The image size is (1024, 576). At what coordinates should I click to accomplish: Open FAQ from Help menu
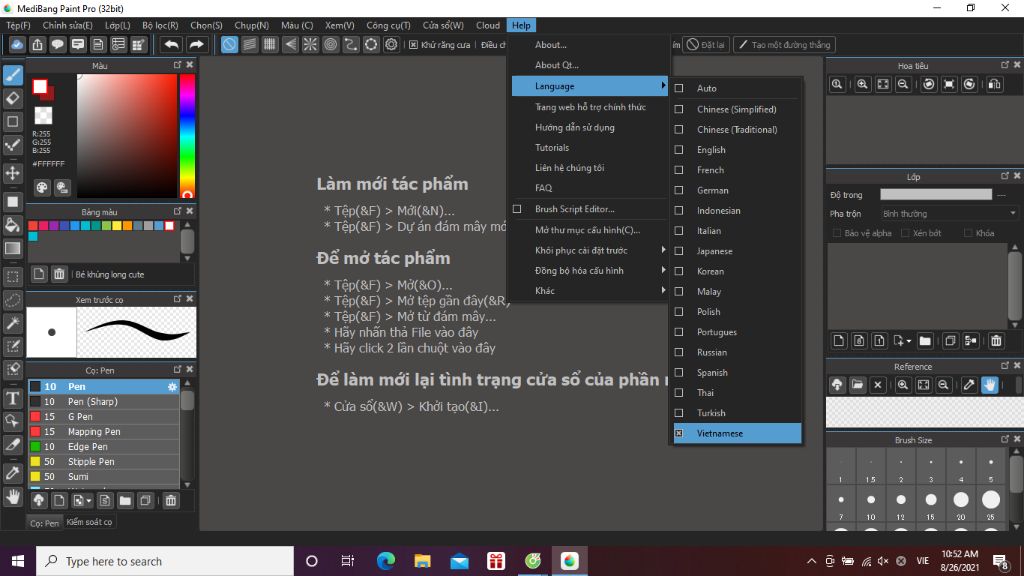(543, 187)
